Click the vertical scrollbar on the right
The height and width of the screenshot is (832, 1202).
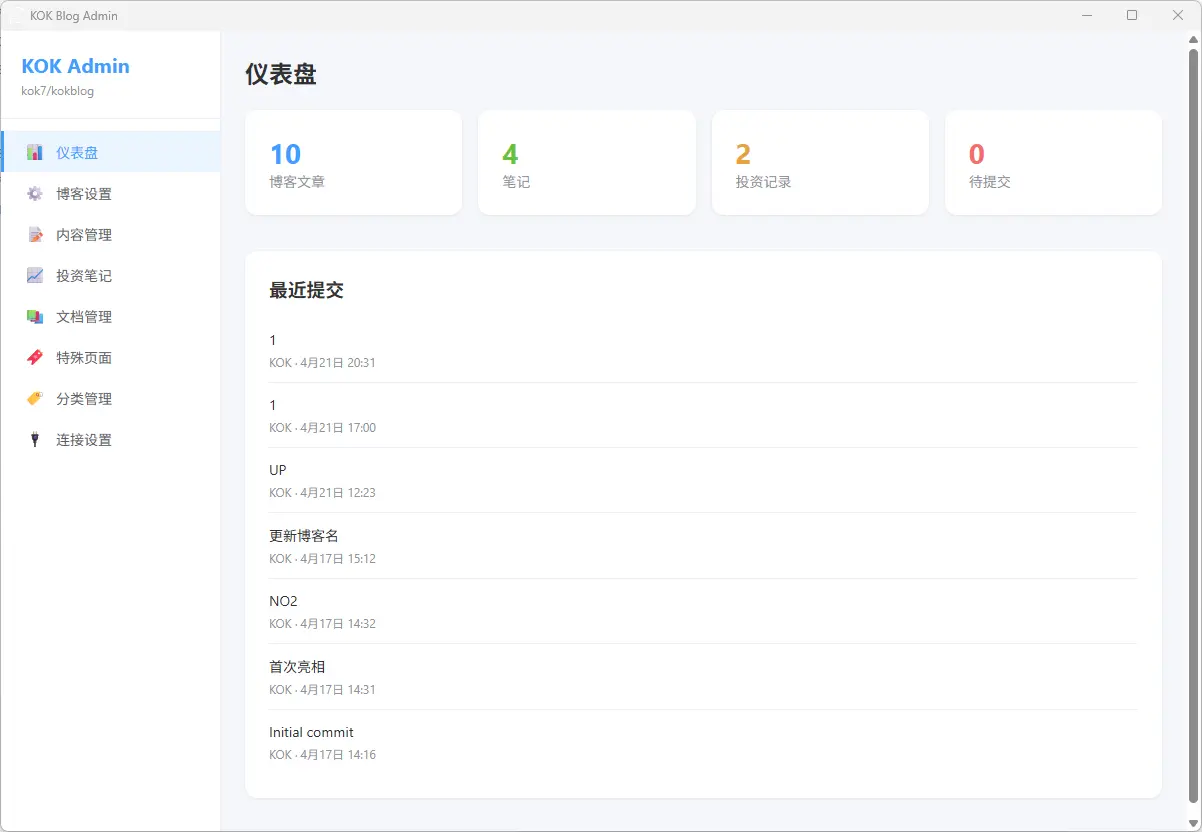1193,420
